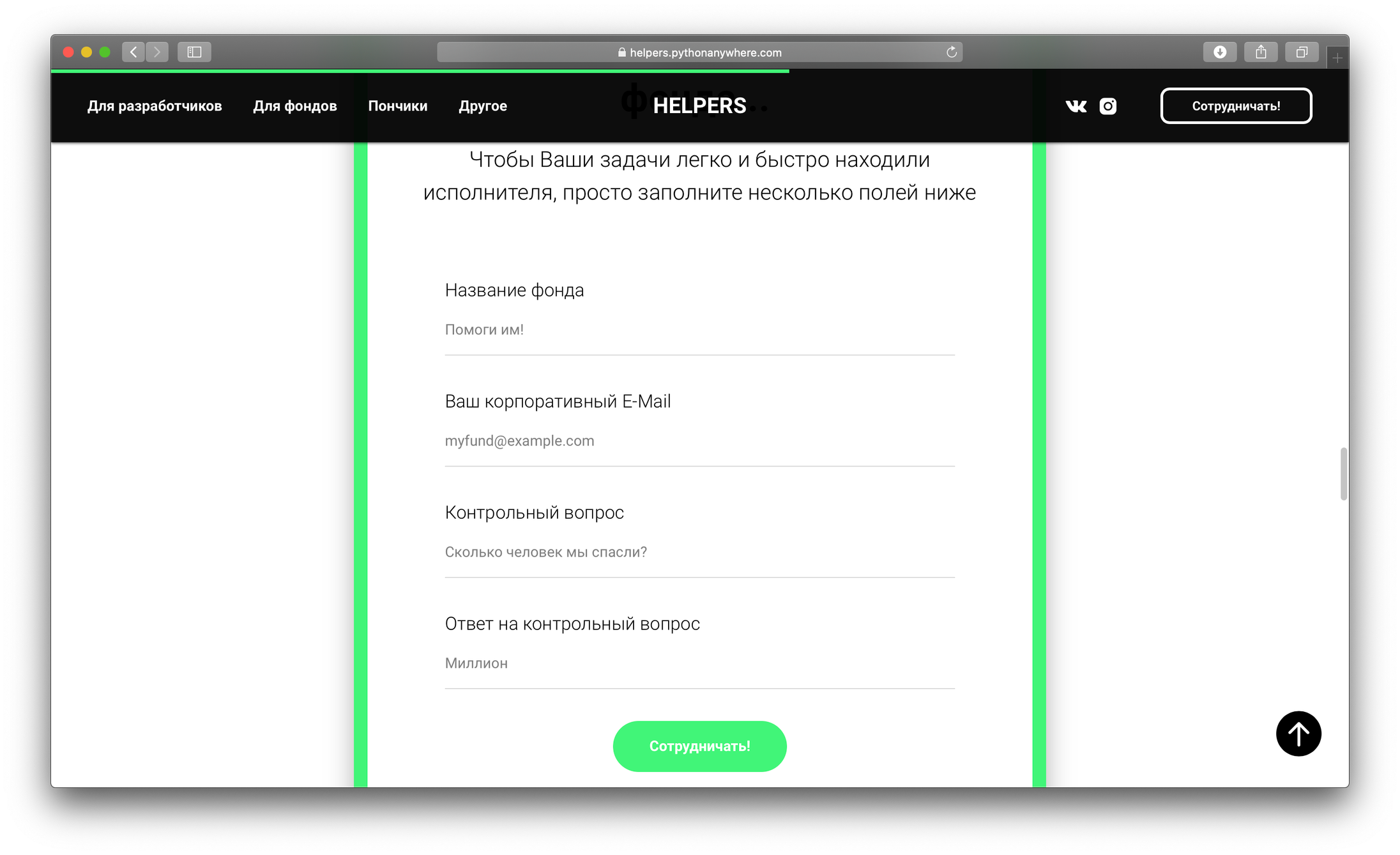Click the scroll-to-top arrow button
Viewport: 1400px width, 855px height.
1298,734
